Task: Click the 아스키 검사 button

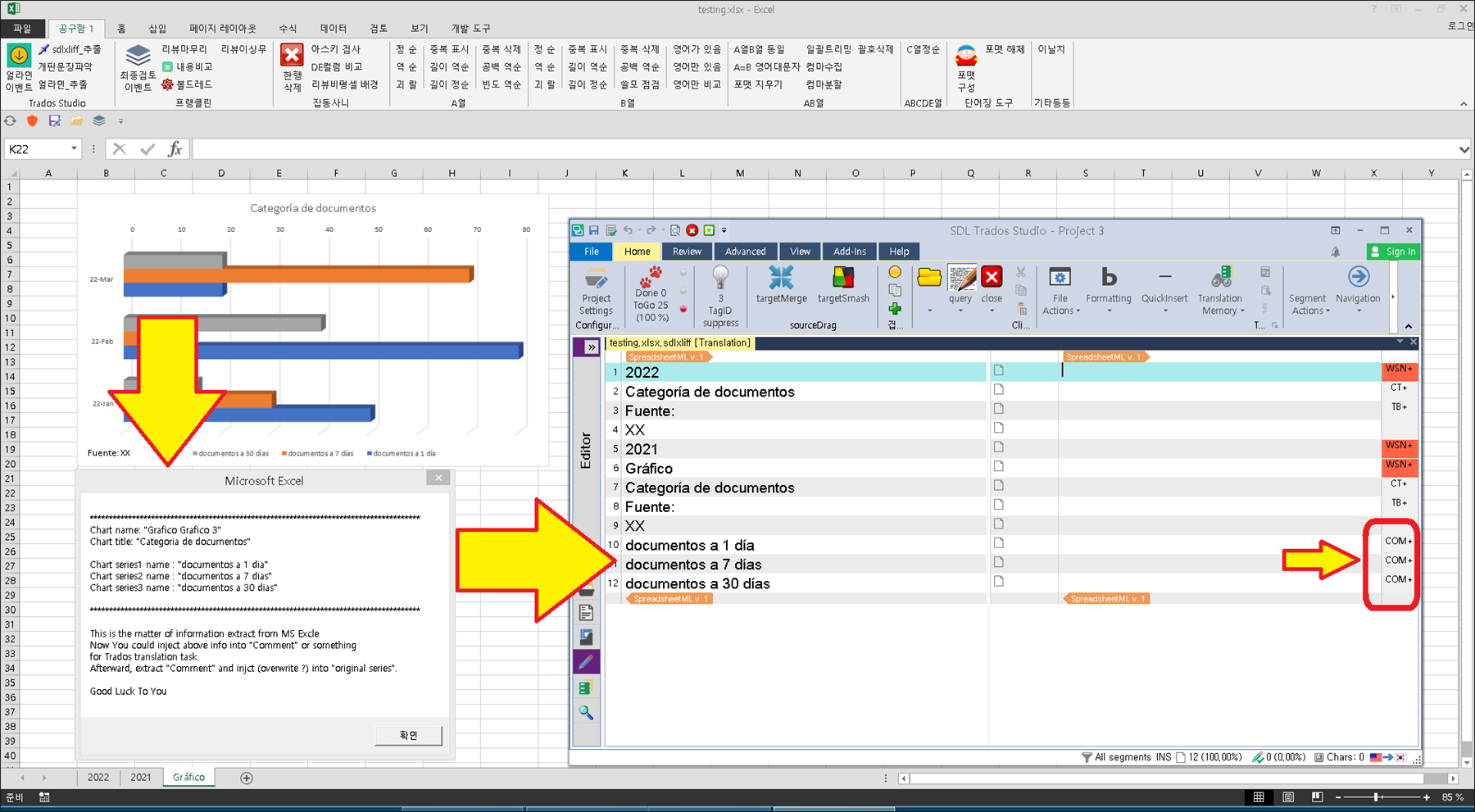Action: tap(335, 49)
